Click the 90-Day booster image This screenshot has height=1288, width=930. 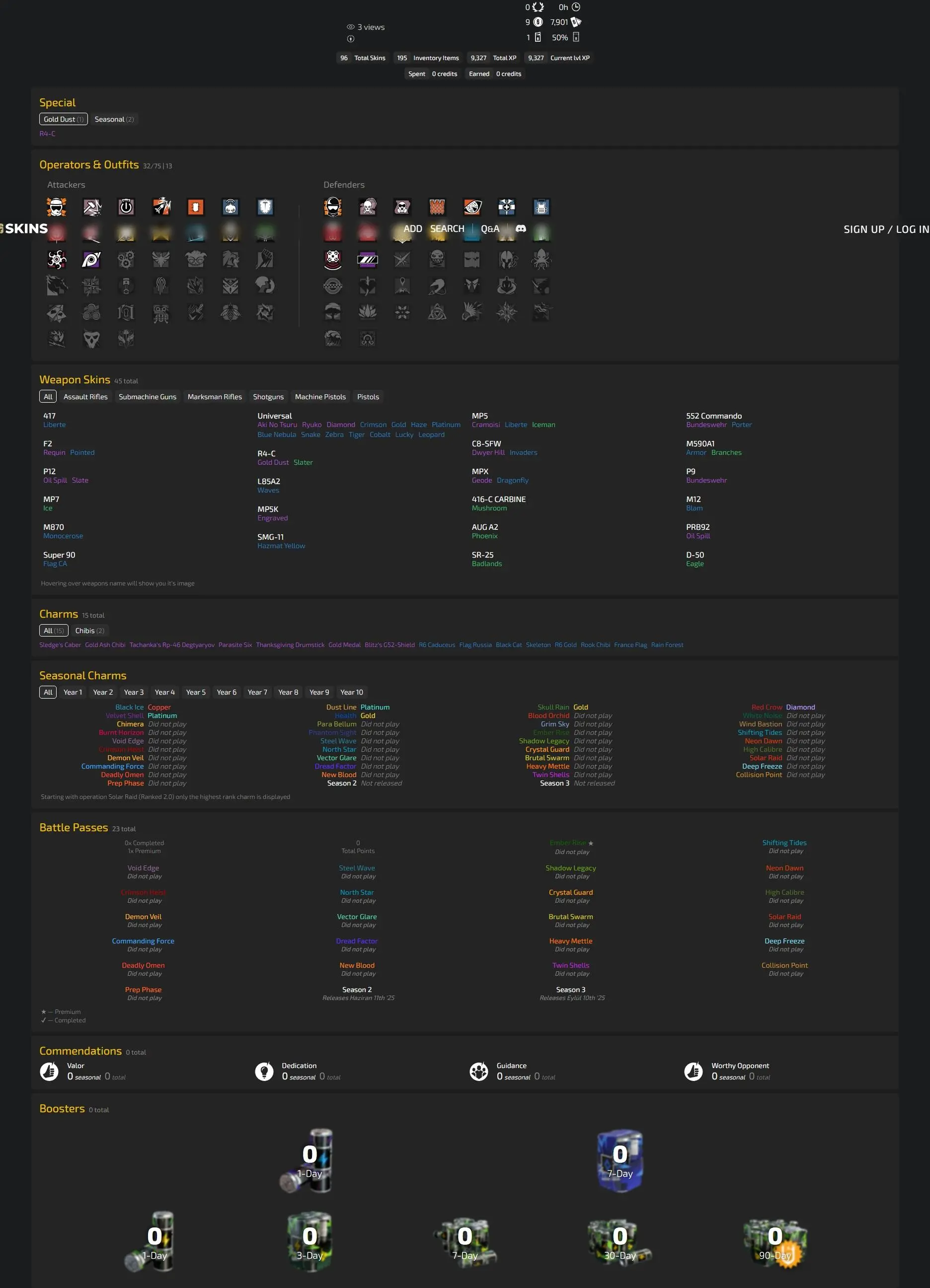pos(775,1242)
